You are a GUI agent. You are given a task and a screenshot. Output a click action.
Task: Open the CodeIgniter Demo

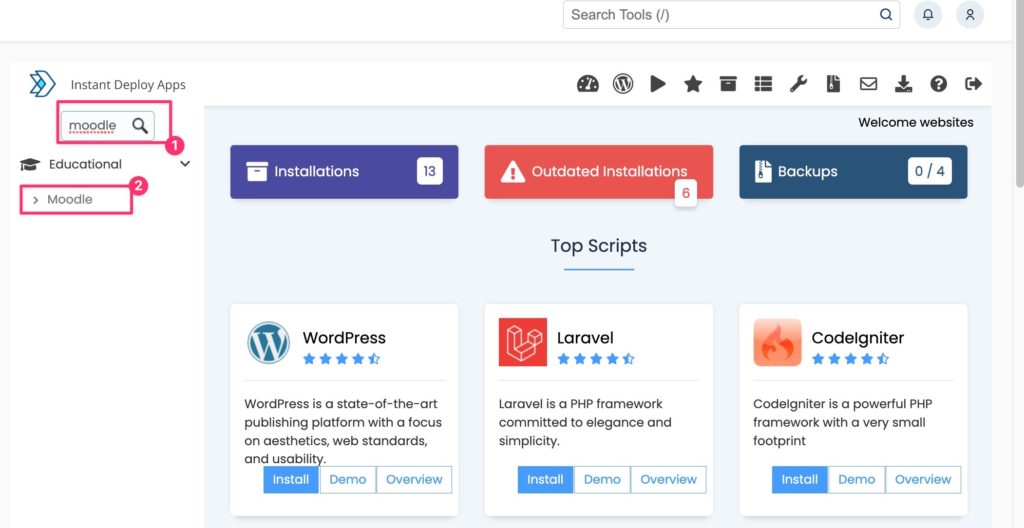(x=857, y=480)
